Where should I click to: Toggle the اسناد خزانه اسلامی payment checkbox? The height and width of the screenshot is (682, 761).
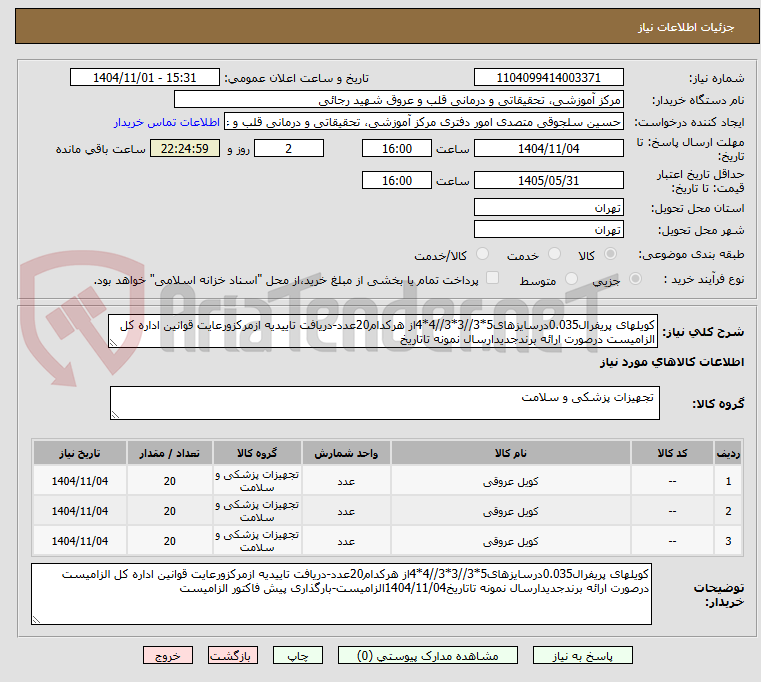click(x=492, y=278)
